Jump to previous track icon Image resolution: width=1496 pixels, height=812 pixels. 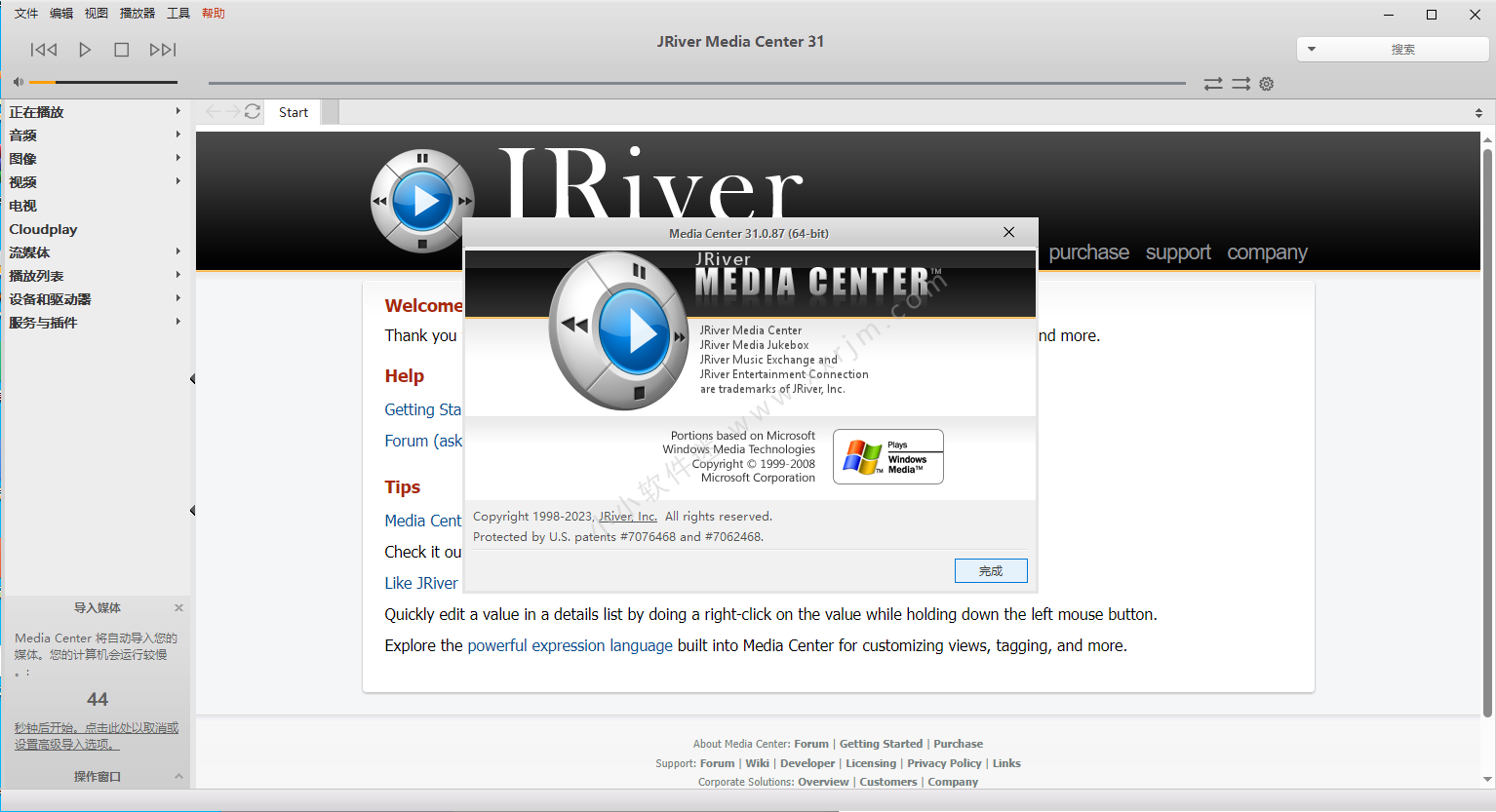point(43,49)
